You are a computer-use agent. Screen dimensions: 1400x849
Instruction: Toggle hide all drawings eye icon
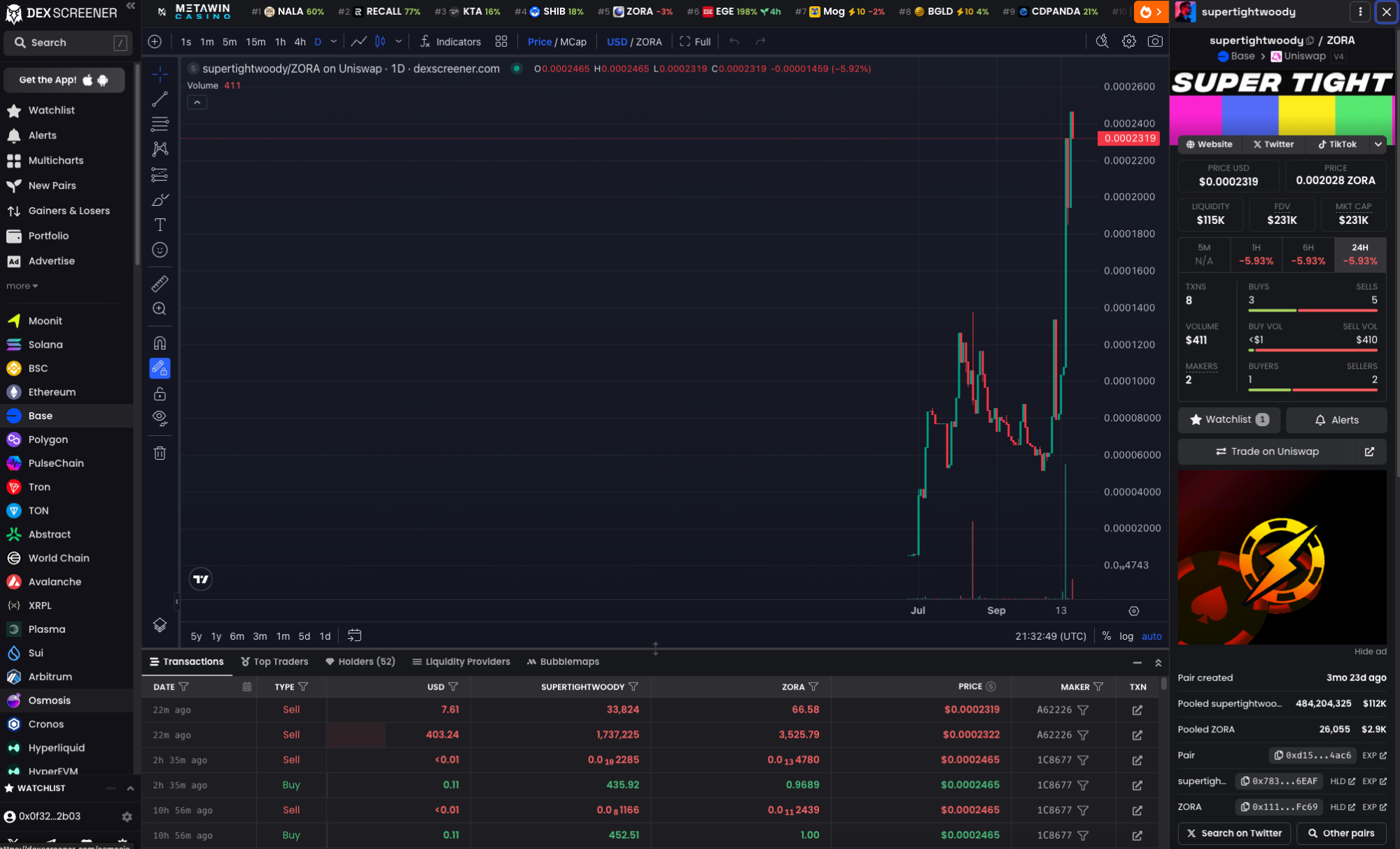[x=160, y=418]
